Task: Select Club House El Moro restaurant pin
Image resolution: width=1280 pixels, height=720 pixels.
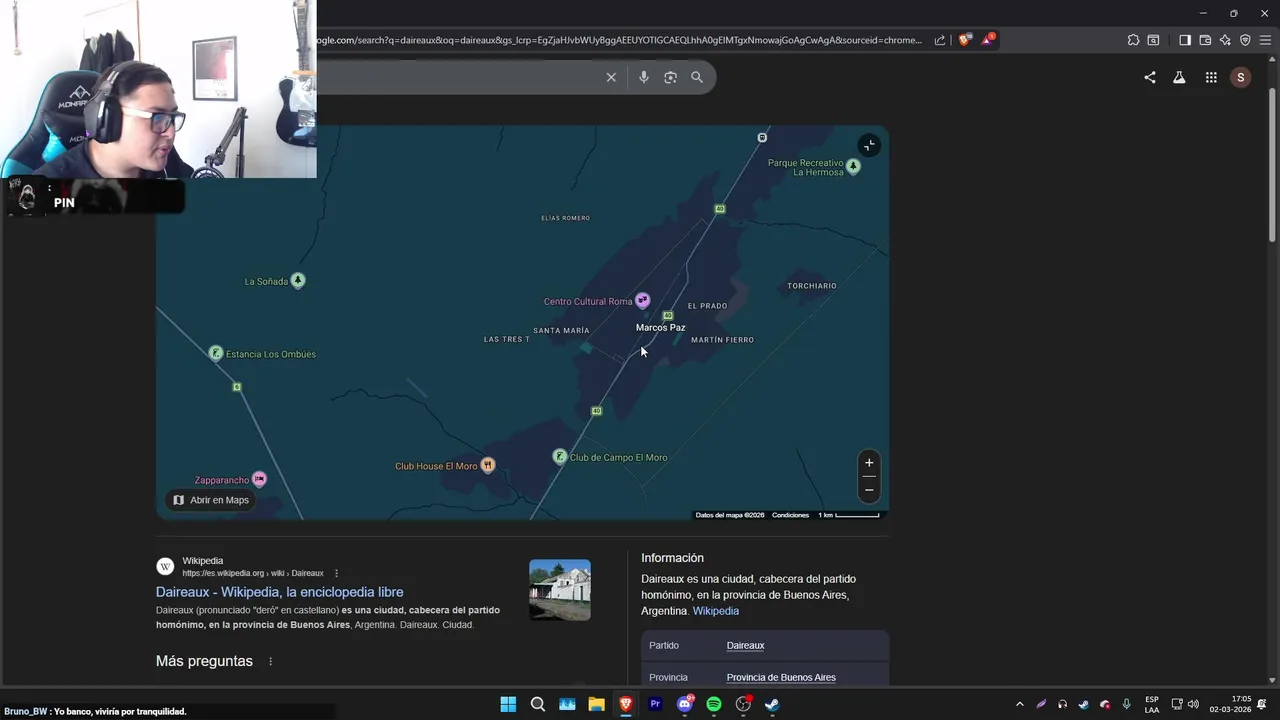Action: 487,465
